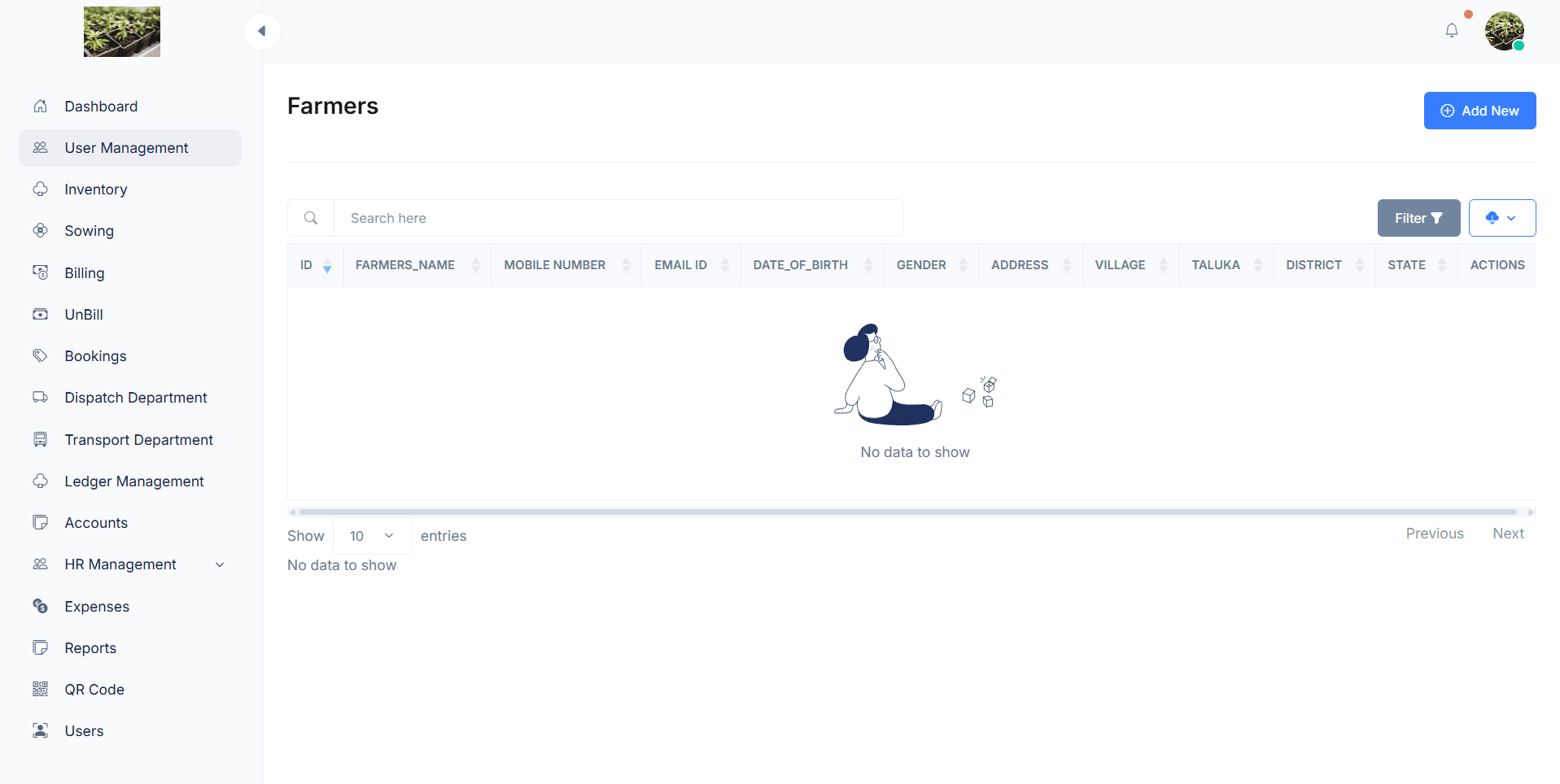Go to Inventory section

point(96,189)
